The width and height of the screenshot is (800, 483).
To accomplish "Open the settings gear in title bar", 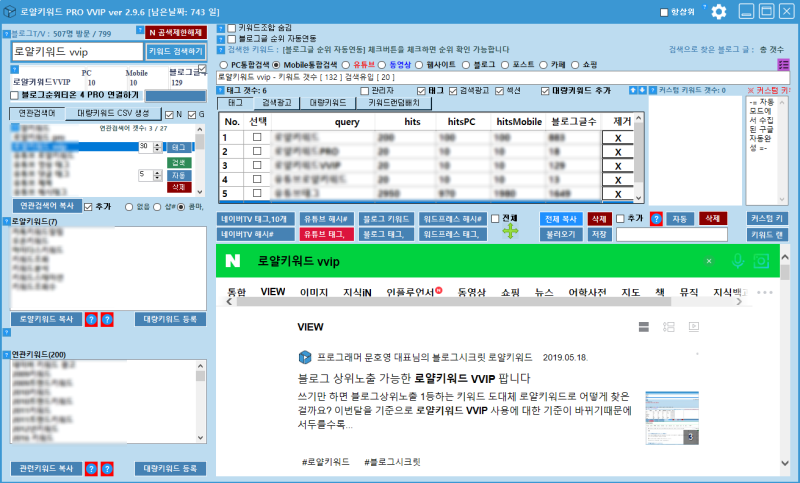I will (718, 11).
